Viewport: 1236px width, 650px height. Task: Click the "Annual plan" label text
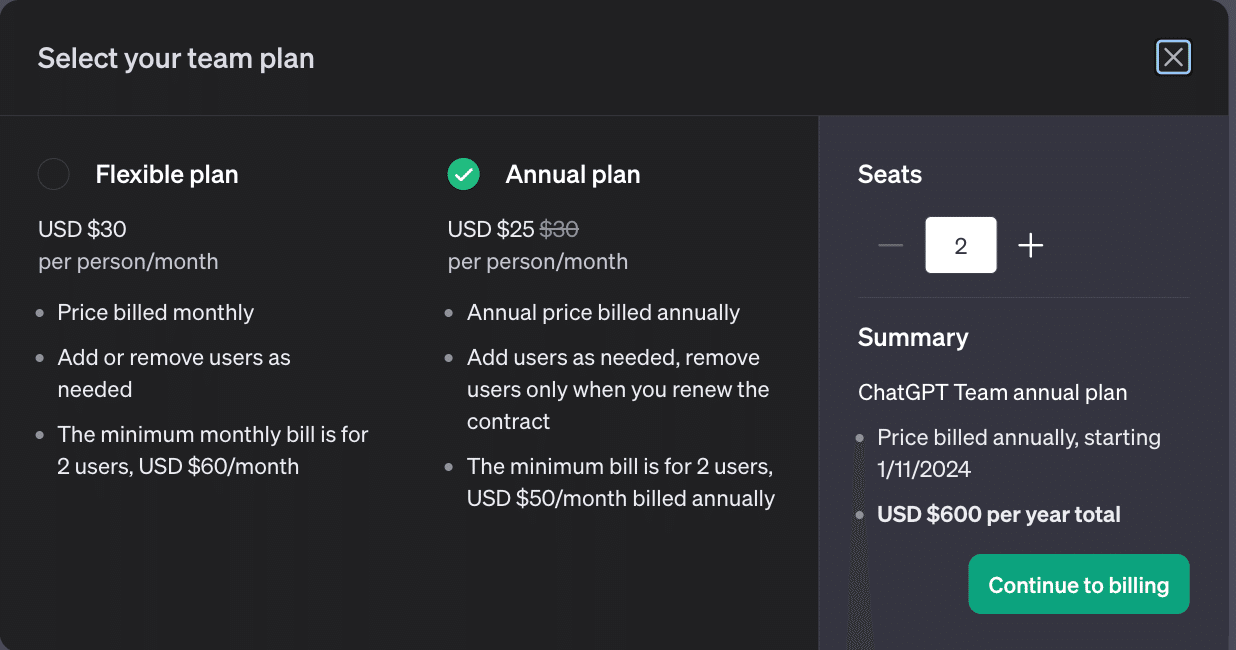[x=573, y=174]
